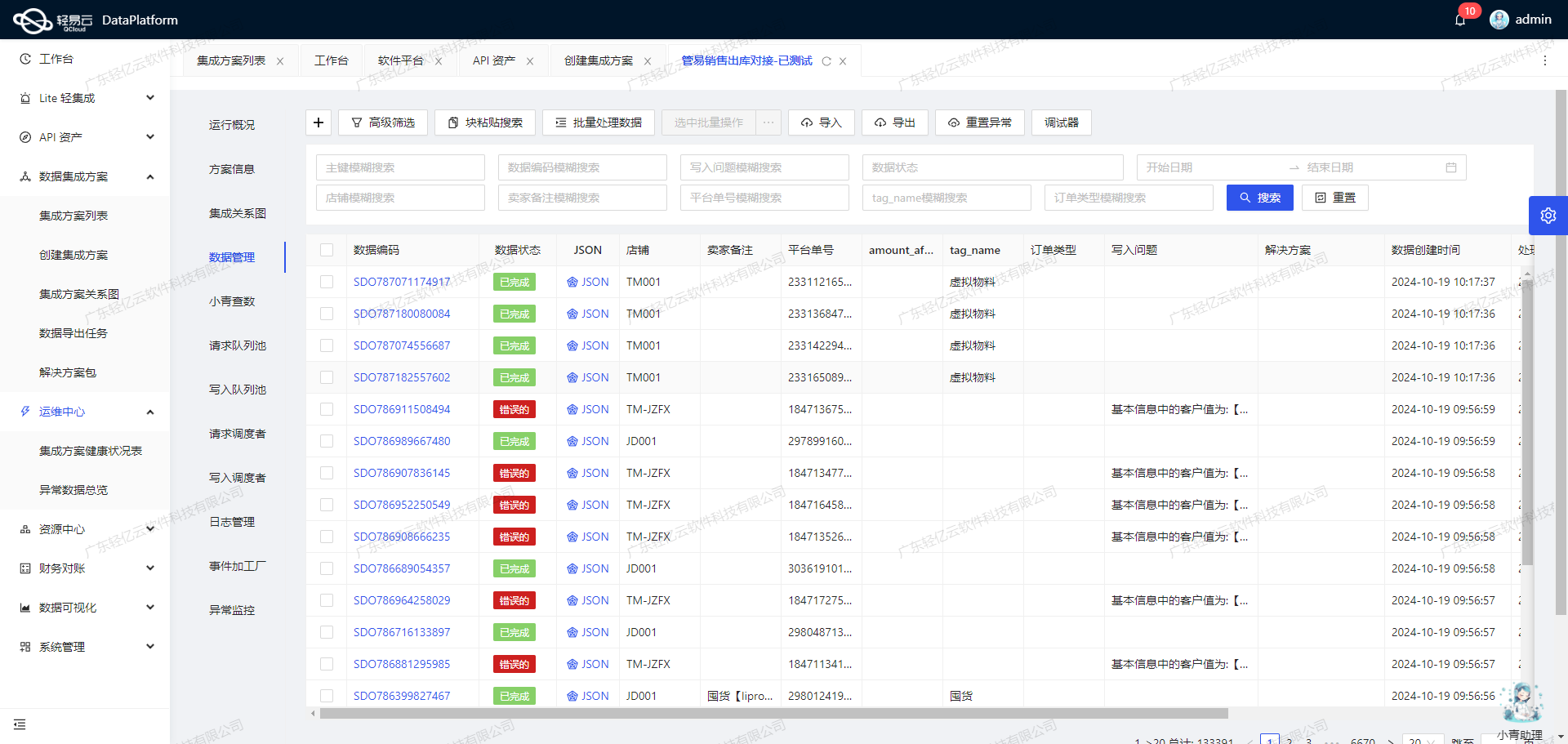The height and width of the screenshot is (744, 1568).
Task: Click the 搜索 search button
Action: 1259,197
